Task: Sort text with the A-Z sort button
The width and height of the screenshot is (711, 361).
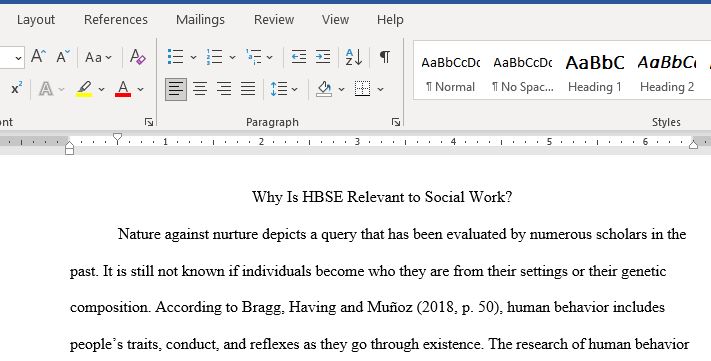Action: (354, 57)
